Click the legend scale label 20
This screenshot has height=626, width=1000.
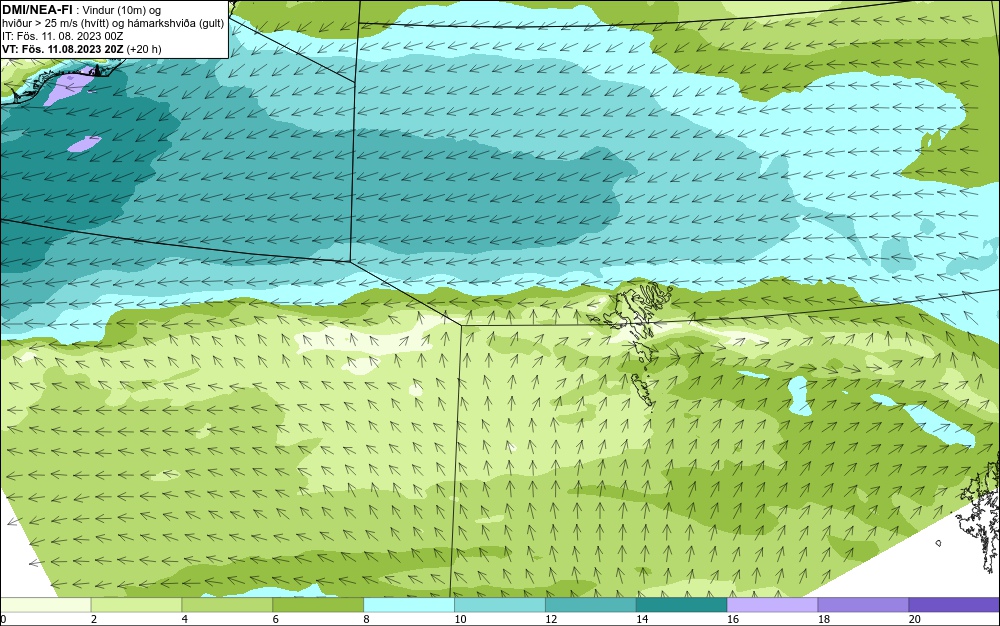[x=915, y=619]
